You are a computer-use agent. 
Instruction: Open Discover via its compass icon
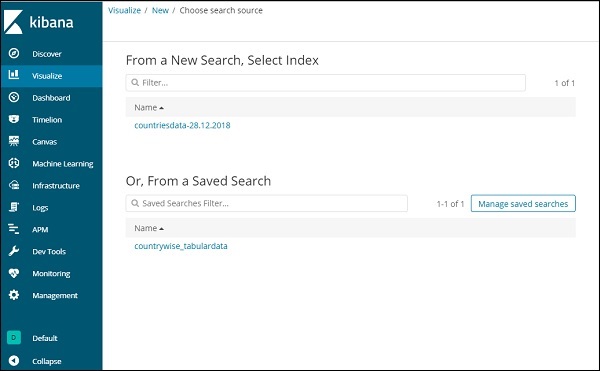(x=14, y=53)
